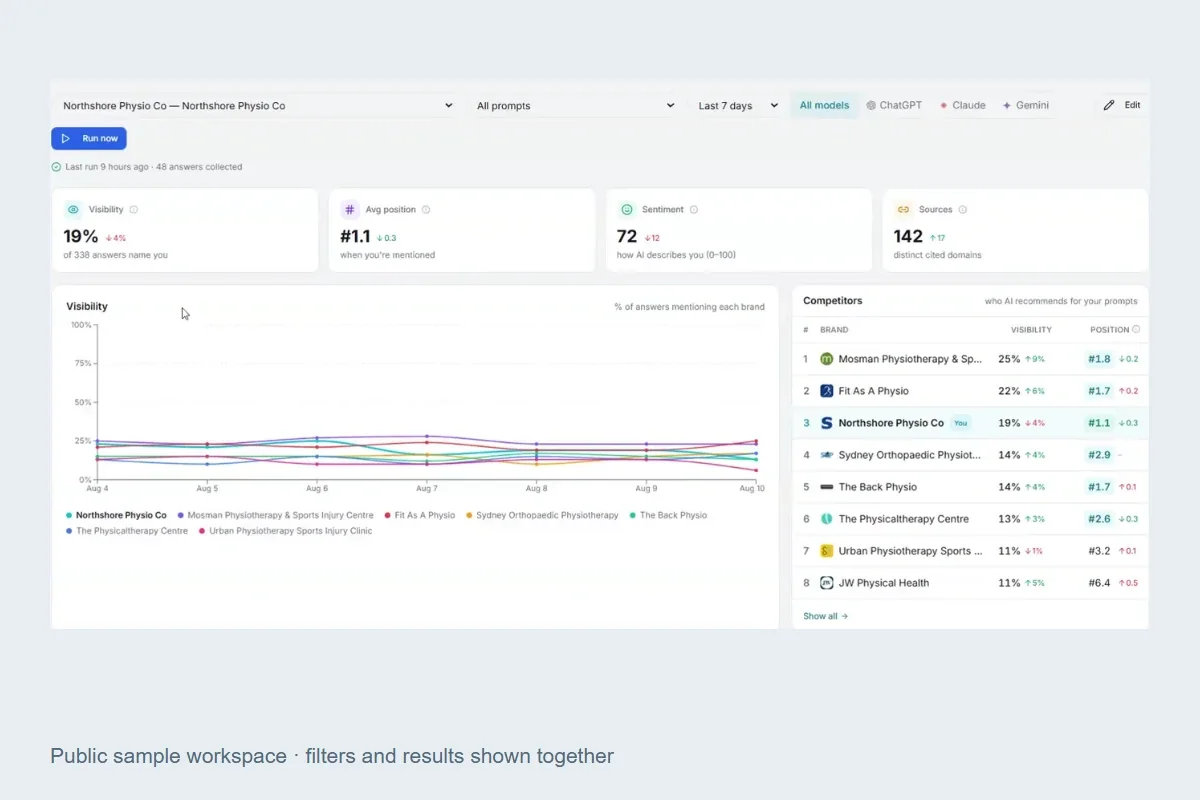Click the Position column info icon
The image size is (1200, 800).
click(x=1136, y=329)
